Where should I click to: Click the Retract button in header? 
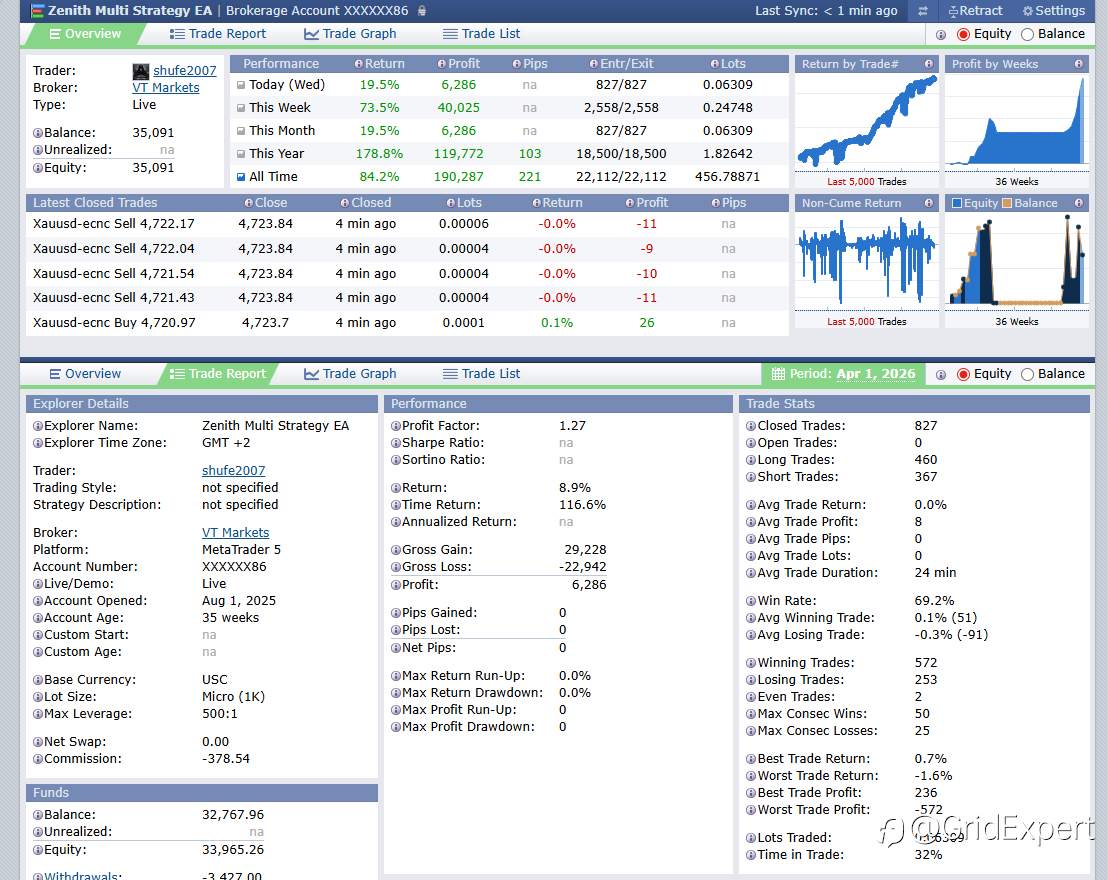[953, 11]
